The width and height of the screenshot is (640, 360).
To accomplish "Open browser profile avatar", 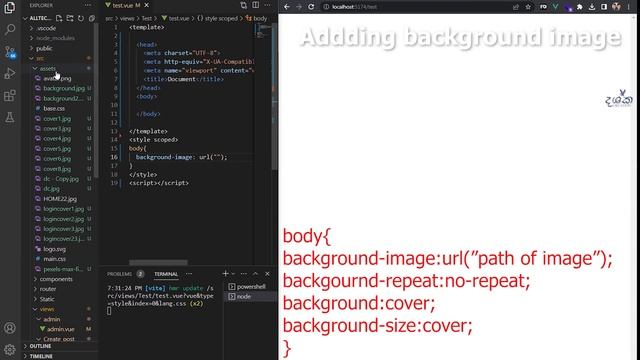I will click(x=616, y=7).
